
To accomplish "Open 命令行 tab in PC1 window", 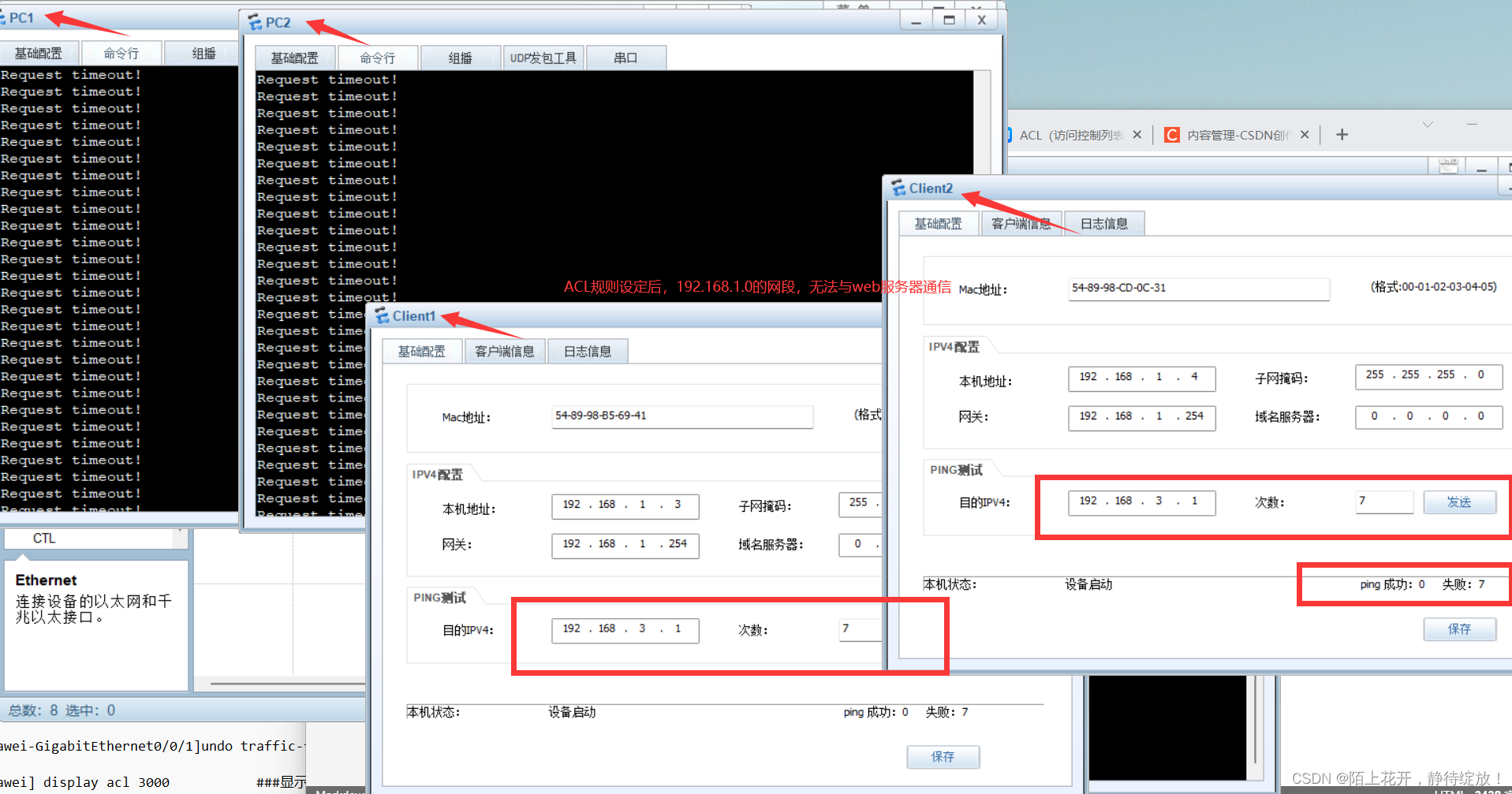I will [121, 54].
